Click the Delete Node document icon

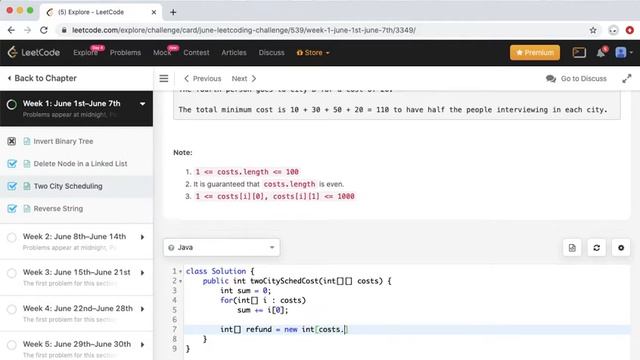point(27,164)
